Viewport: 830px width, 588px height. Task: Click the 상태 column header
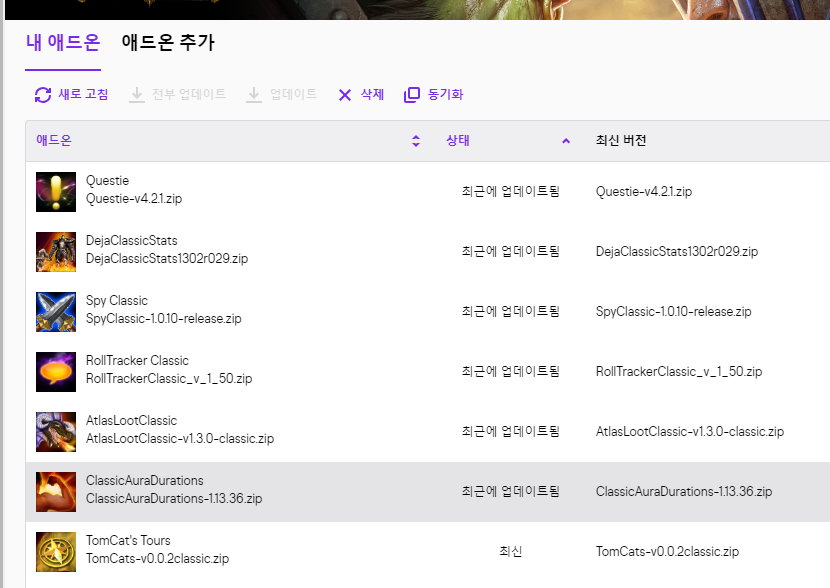pyautogui.click(x=458, y=141)
